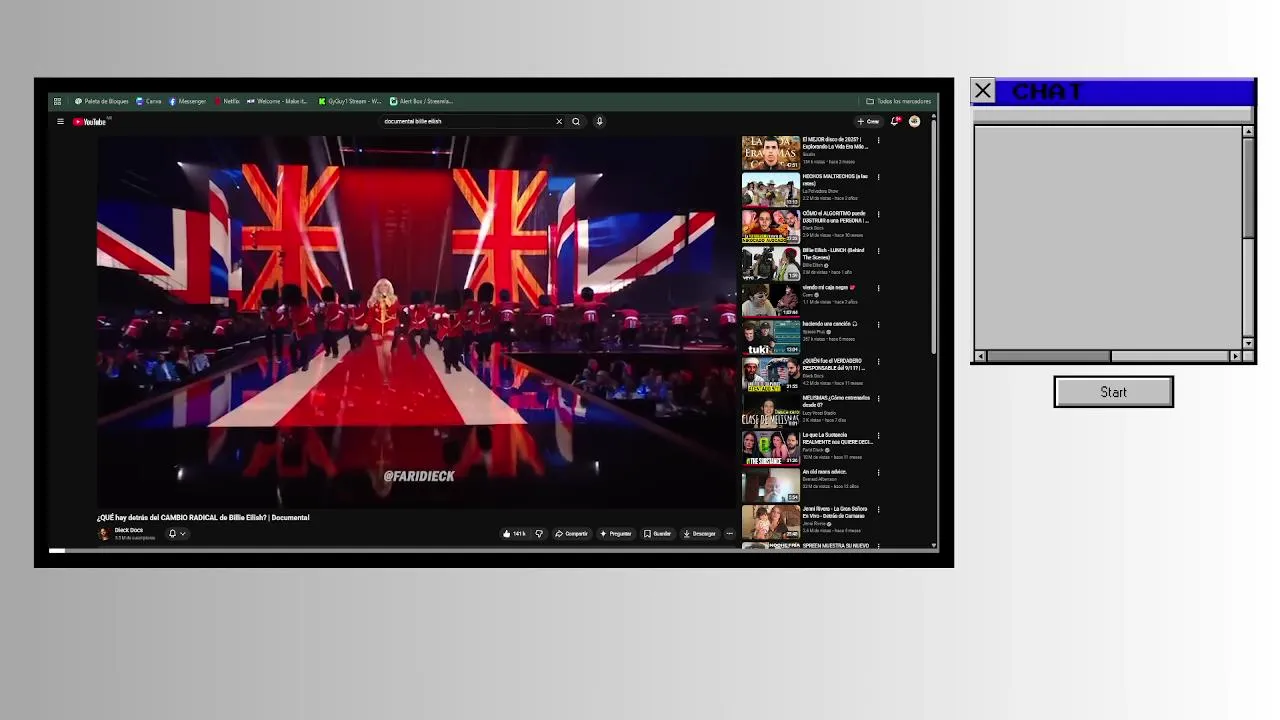Image resolution: width=1280 pixels, height=720 pixels.
Task: Open the viendo mi caja negra thumbnail
Action: click(770, 301)
